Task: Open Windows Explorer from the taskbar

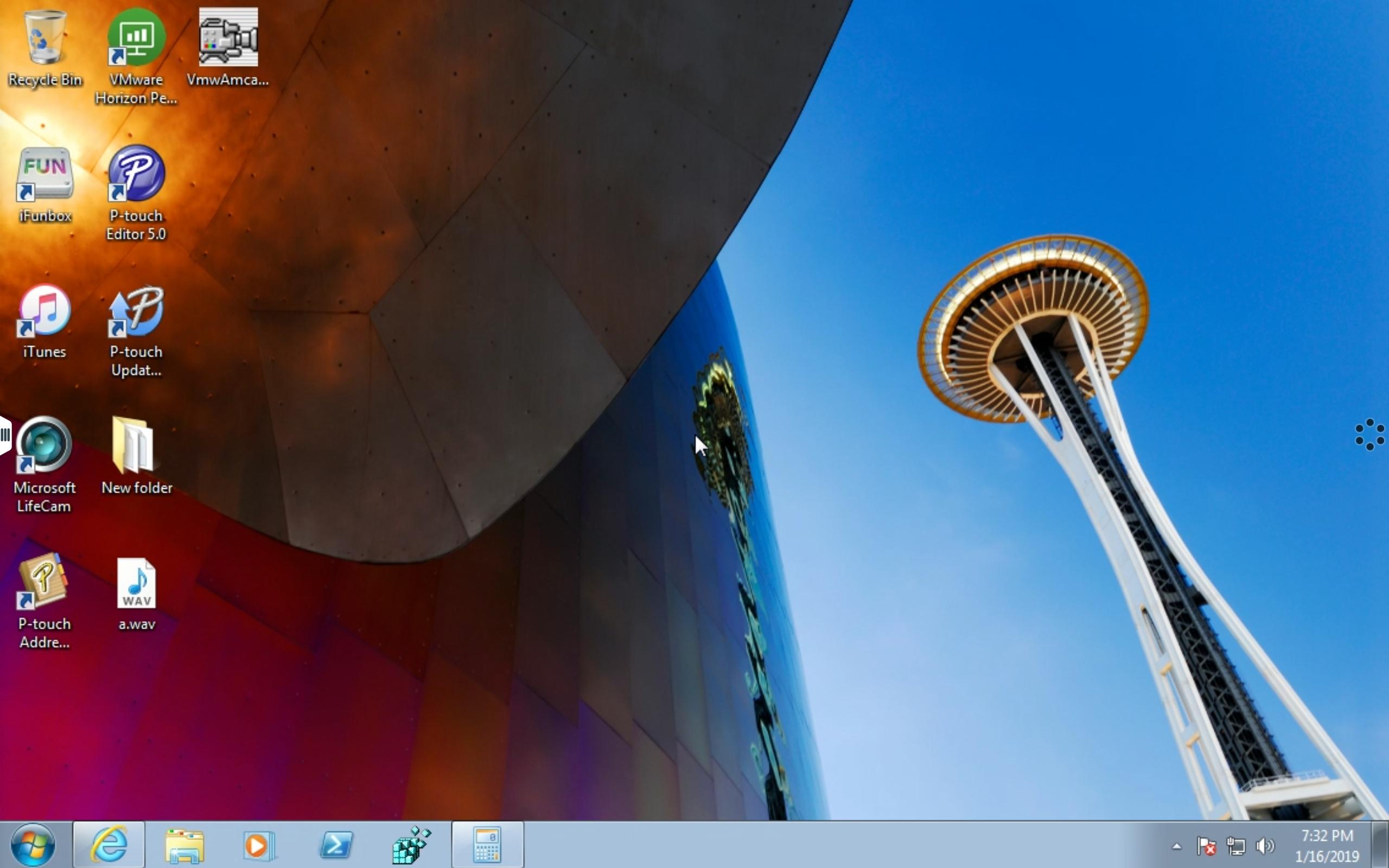Action: coord(184,845)
